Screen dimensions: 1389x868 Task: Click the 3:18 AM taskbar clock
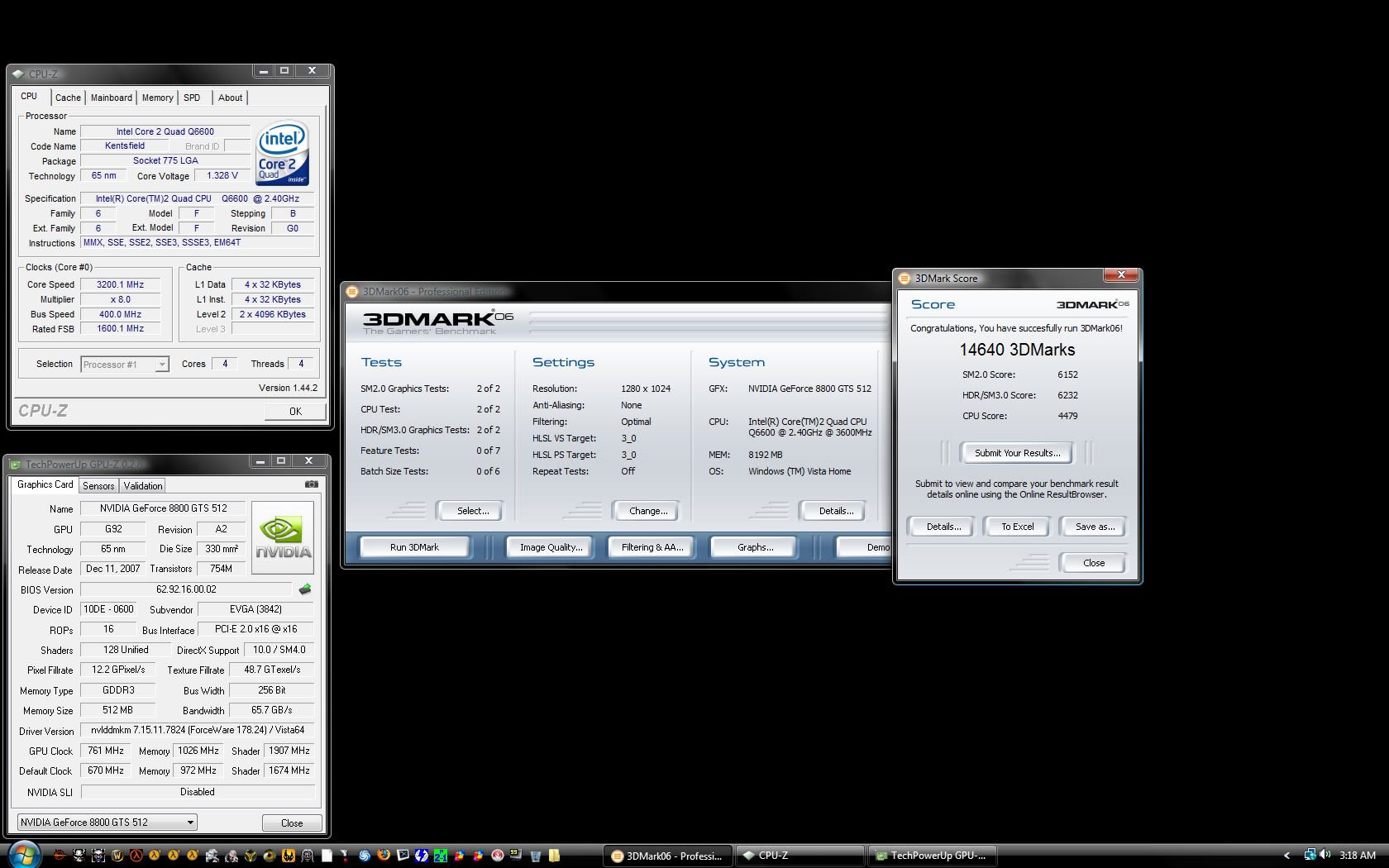point(1358,855)
